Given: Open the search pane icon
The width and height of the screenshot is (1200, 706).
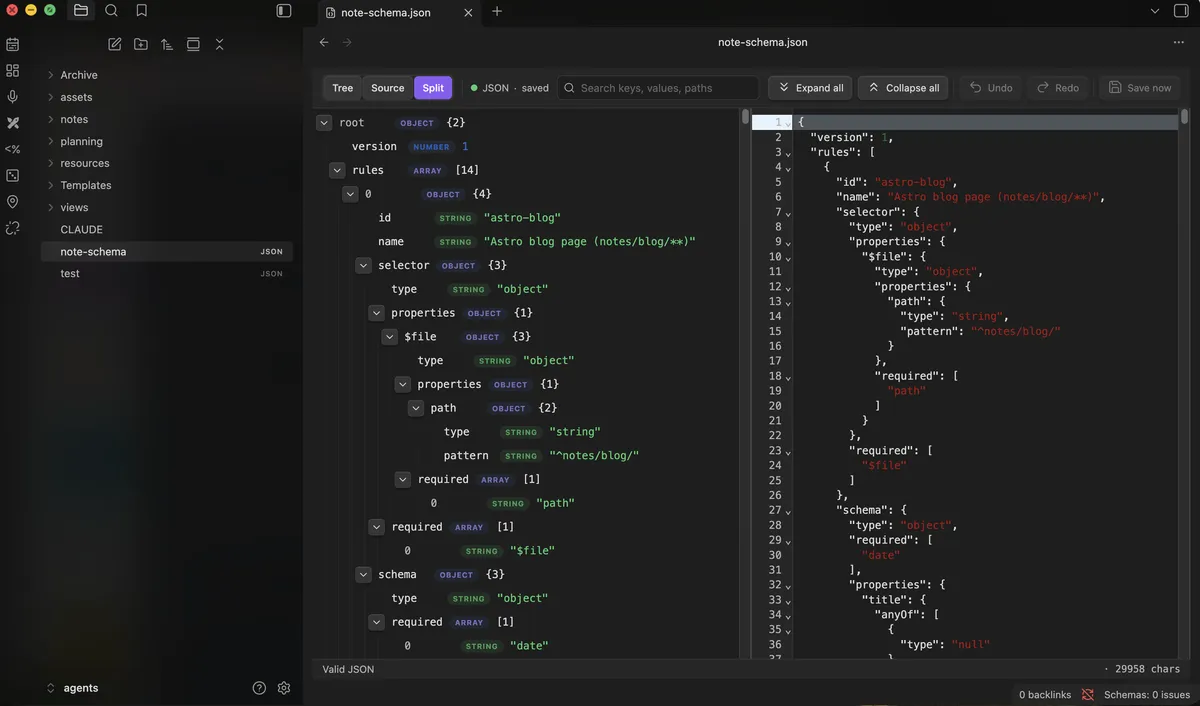Looking at the screenshot, I should click(111, 11).
